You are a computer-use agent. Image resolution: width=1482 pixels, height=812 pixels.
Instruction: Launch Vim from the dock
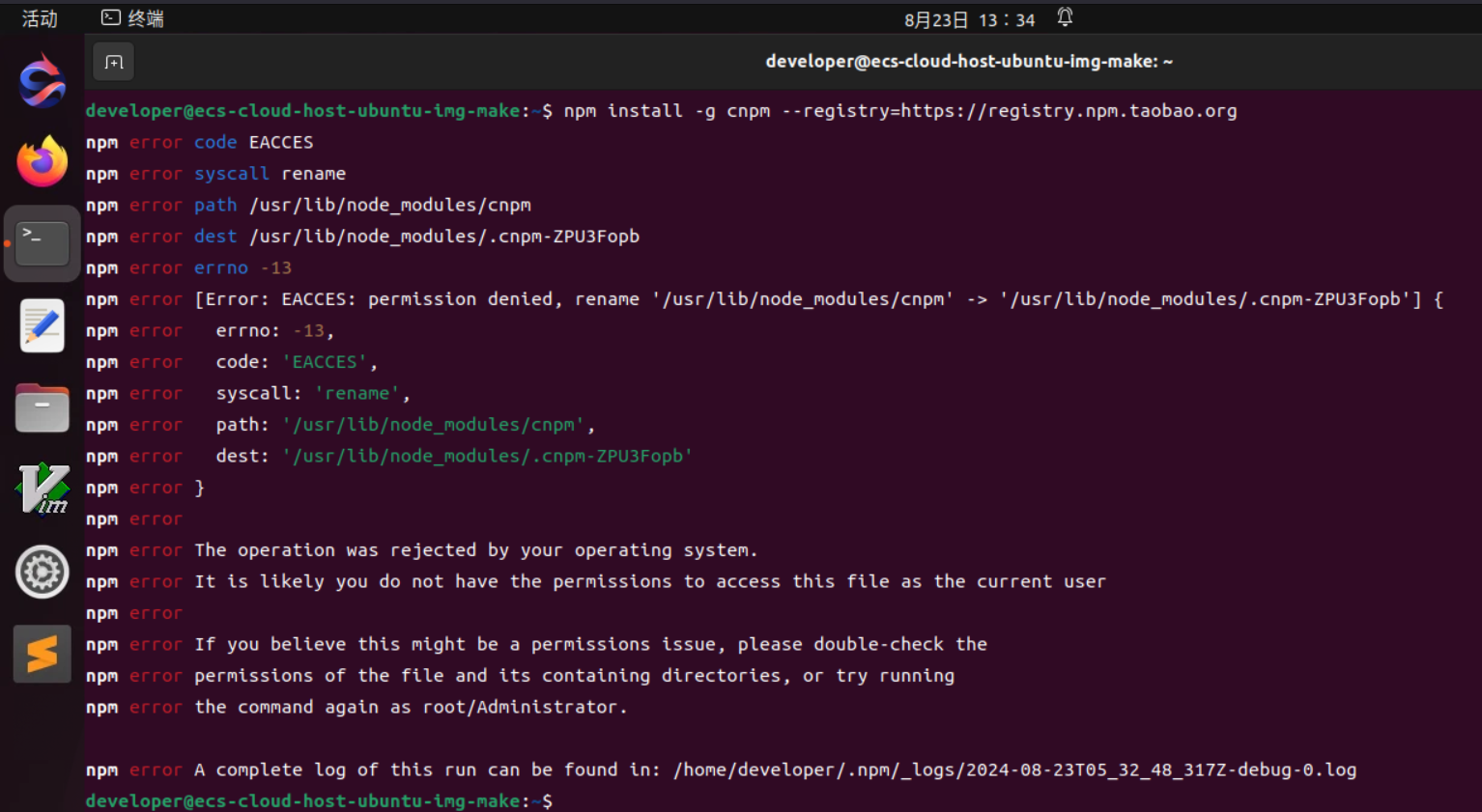pyautogui.click(x=42, y=490)
